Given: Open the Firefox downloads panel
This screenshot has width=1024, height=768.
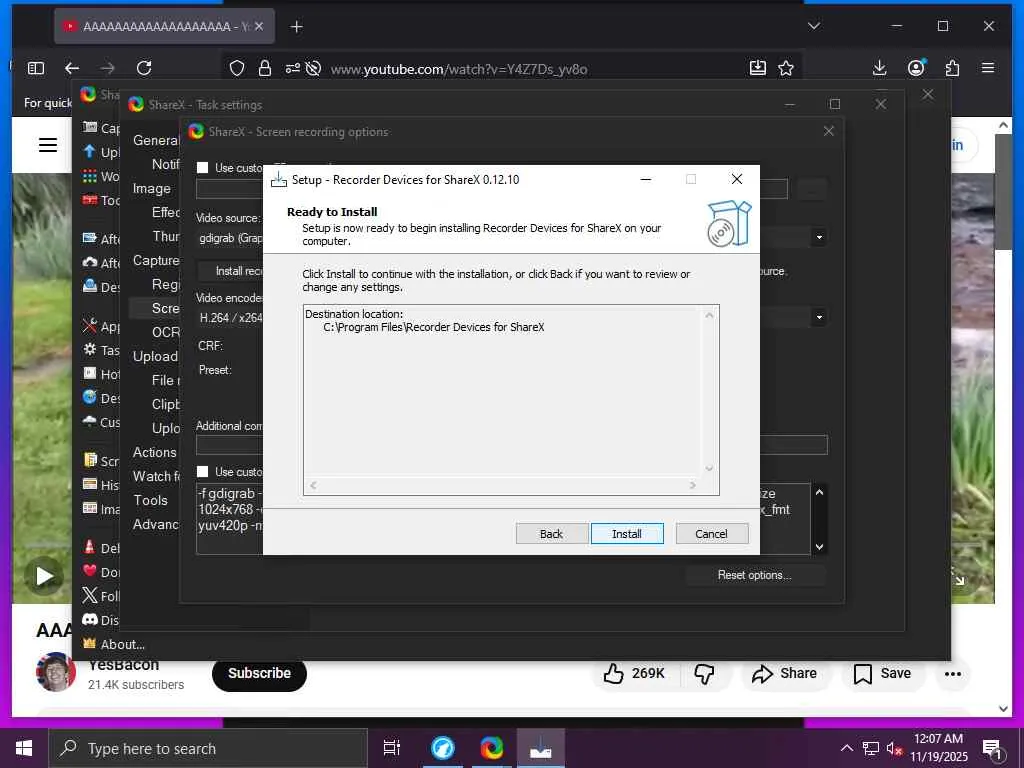Looking at the screenshot, I should click(880, 68).
